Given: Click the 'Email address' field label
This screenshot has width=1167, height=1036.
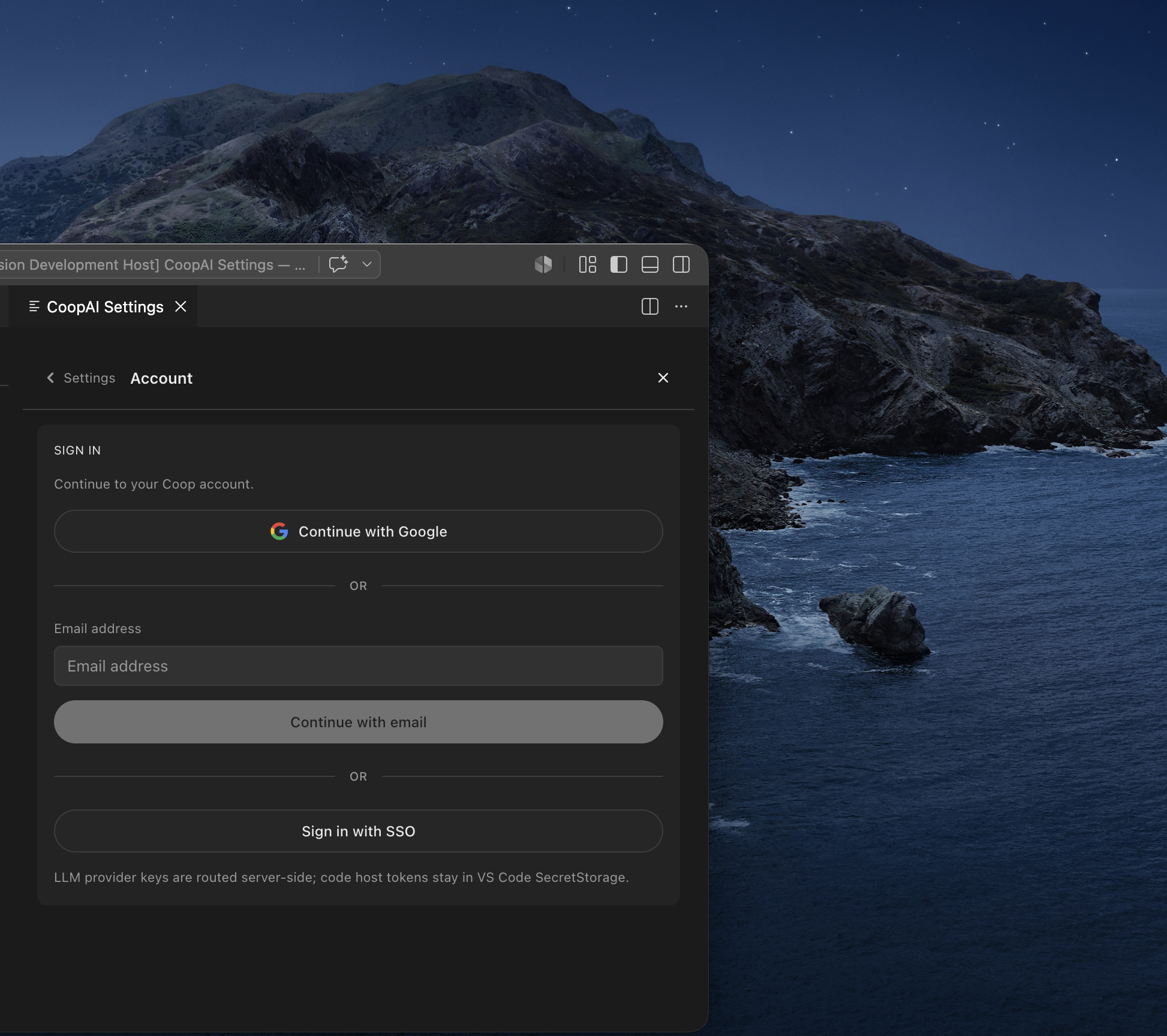Looking at the screenshot, I should pos(98,628).
